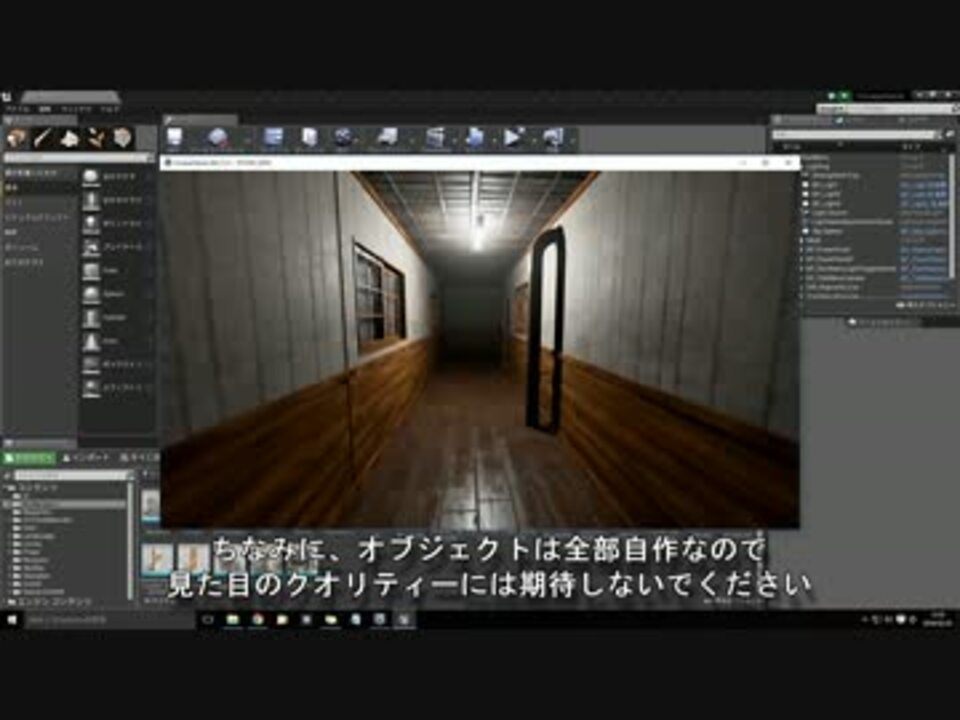Open the Cinematics clapperboard icon
This screenshot has height=720, width=960.
coord(435,138)
